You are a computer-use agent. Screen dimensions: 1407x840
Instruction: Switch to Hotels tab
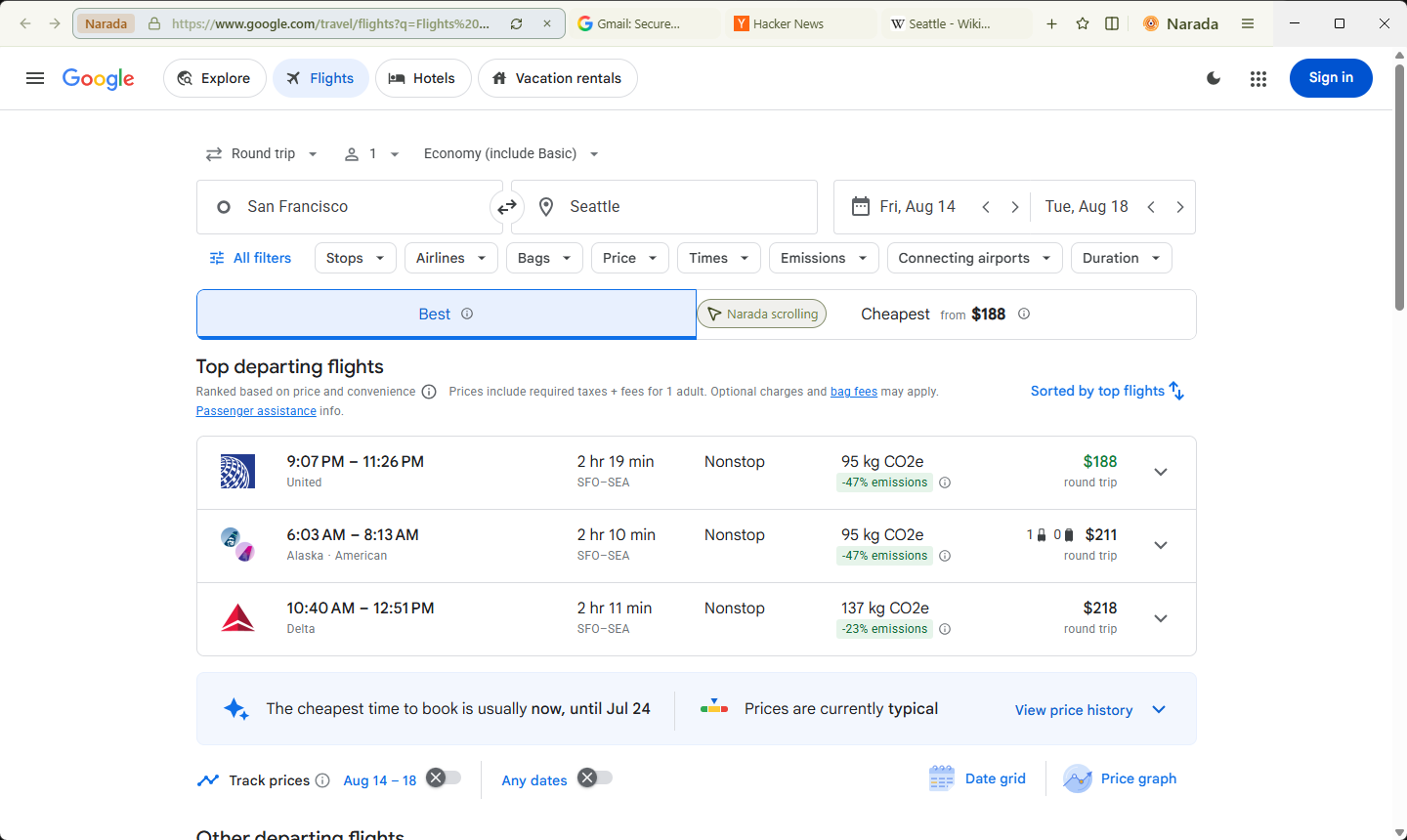(423, 78)
